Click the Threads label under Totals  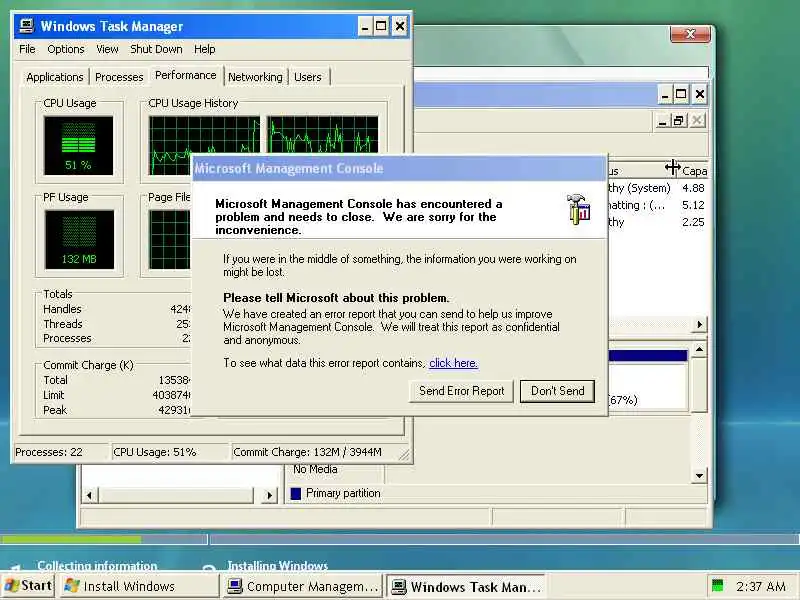tap(63, 324)
